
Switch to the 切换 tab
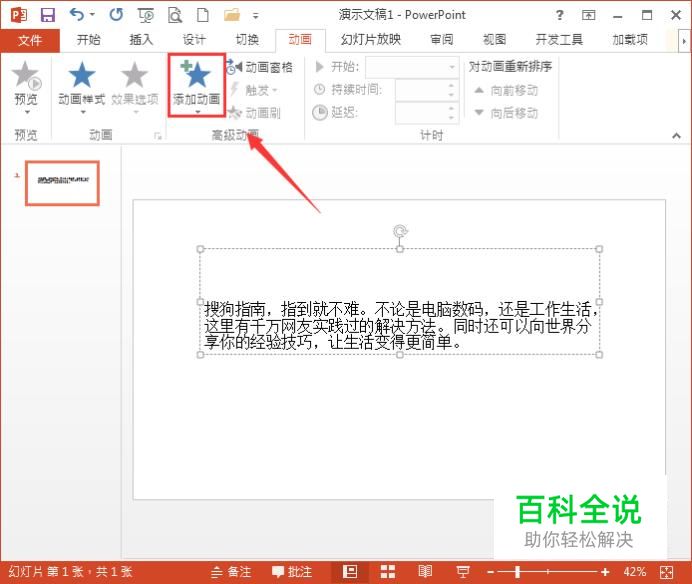(247, 40)
